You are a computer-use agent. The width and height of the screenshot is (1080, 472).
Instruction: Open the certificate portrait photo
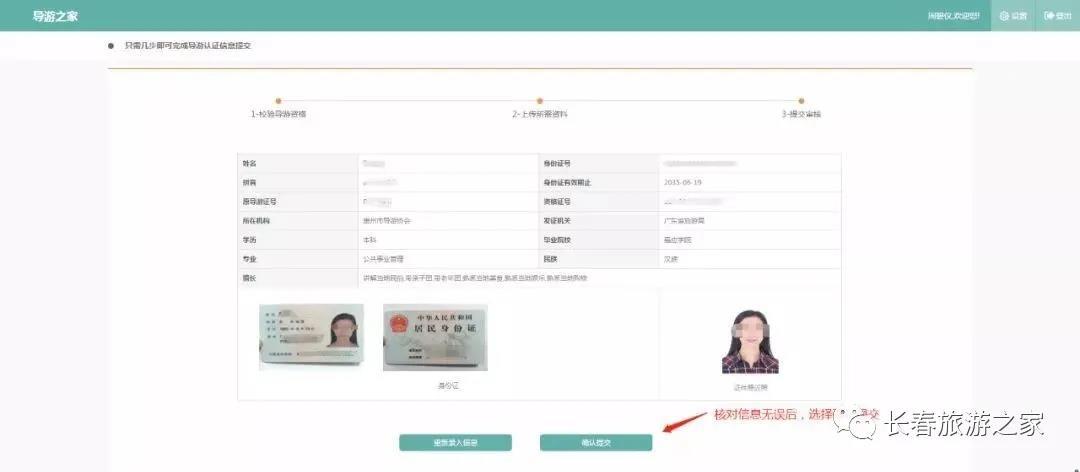click(x=750, y=342)
